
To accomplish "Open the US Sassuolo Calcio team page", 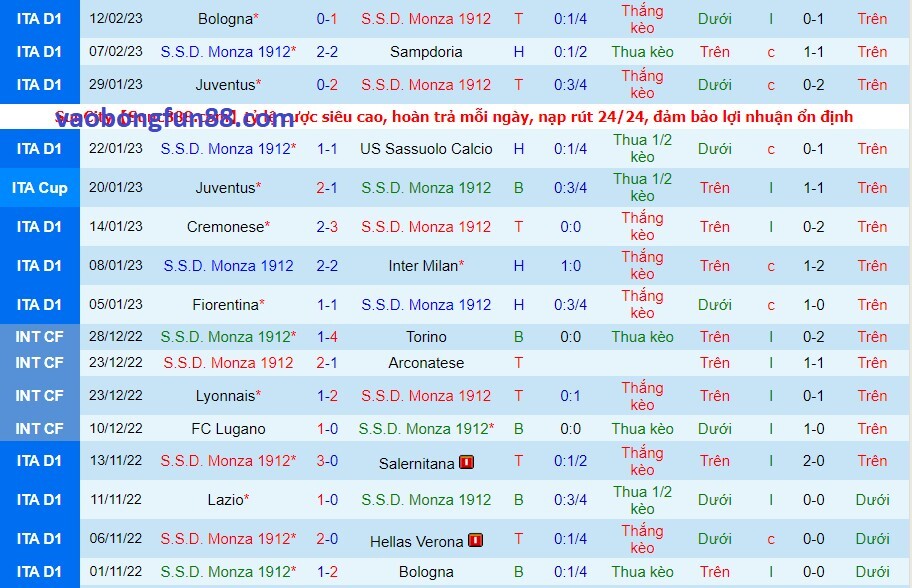I will pyautogui.click(x=426, y=148).
